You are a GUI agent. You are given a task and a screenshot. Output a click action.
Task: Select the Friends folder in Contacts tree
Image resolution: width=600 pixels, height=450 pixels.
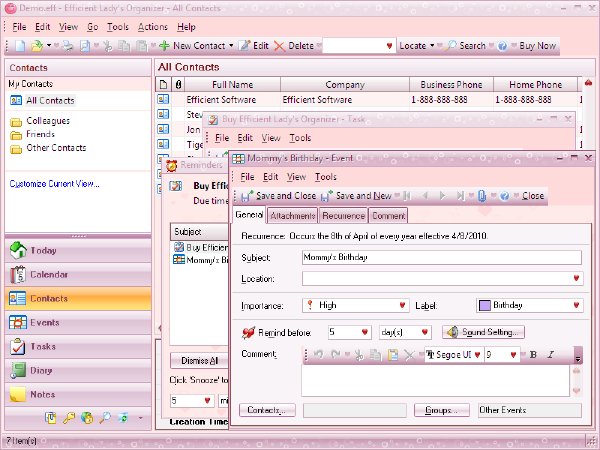point(41,134)
